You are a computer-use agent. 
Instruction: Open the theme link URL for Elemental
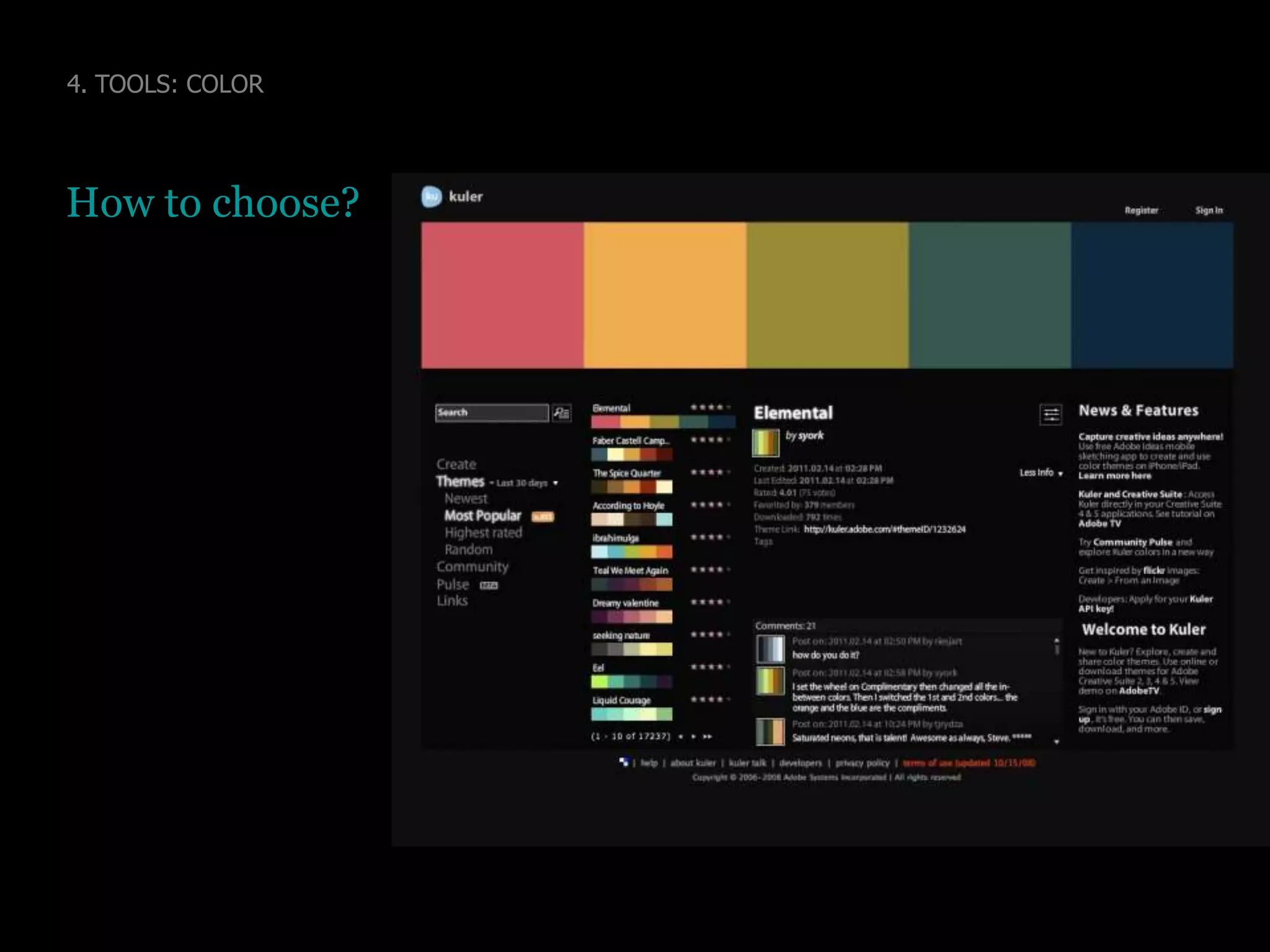885,529
